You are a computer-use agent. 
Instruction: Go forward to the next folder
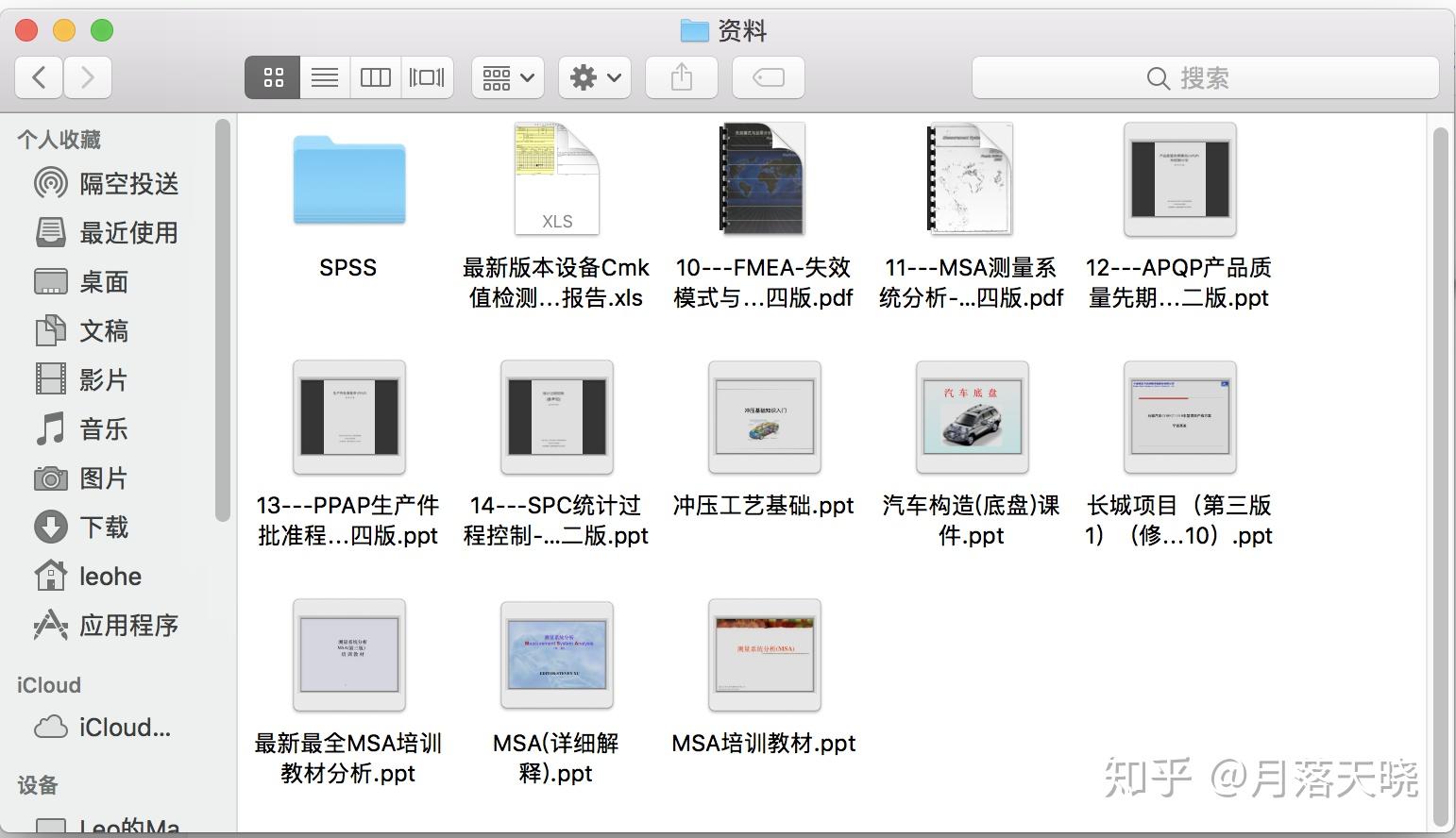[88, 77]
